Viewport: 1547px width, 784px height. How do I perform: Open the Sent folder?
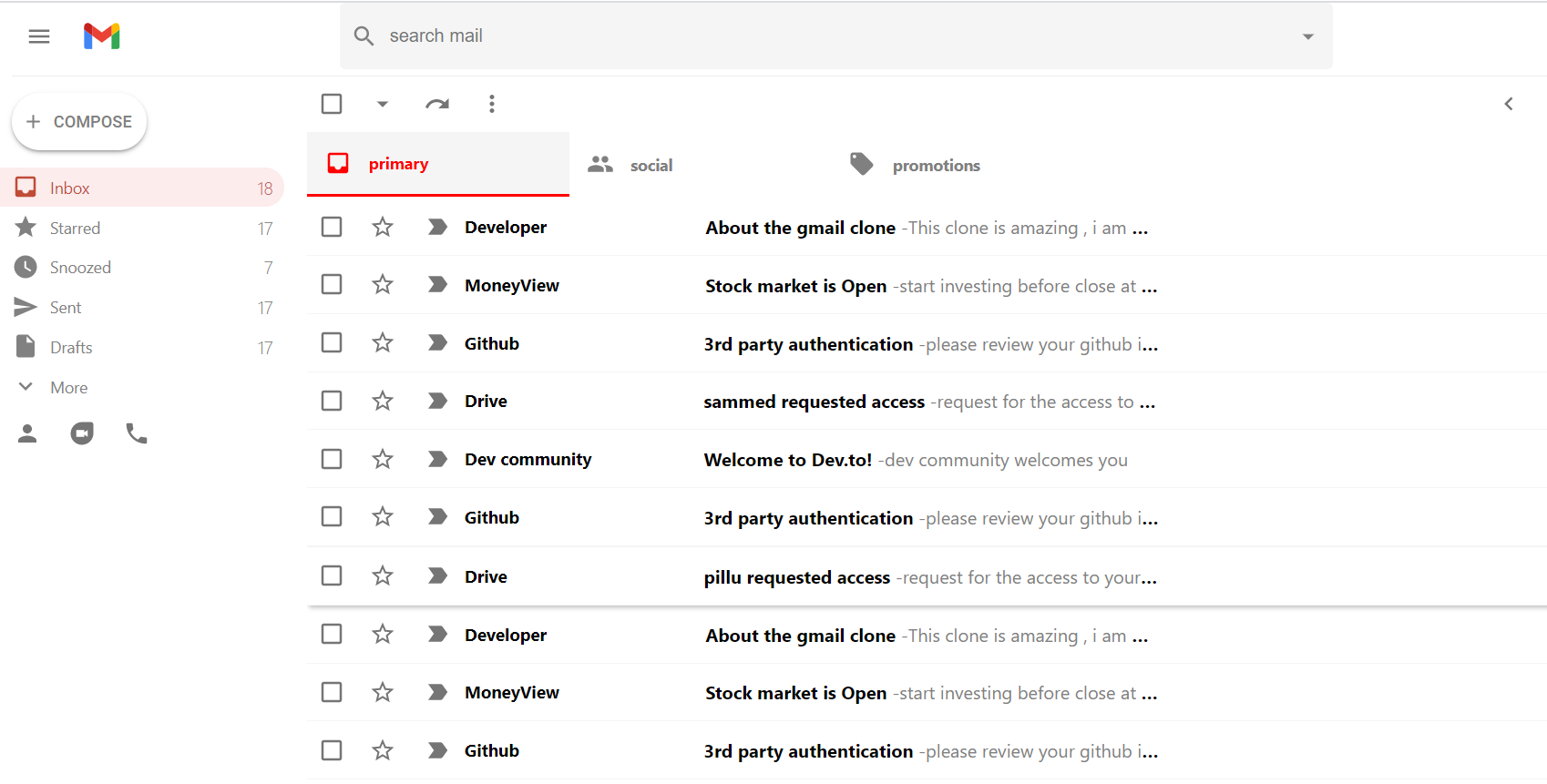[x=142, y=307]
